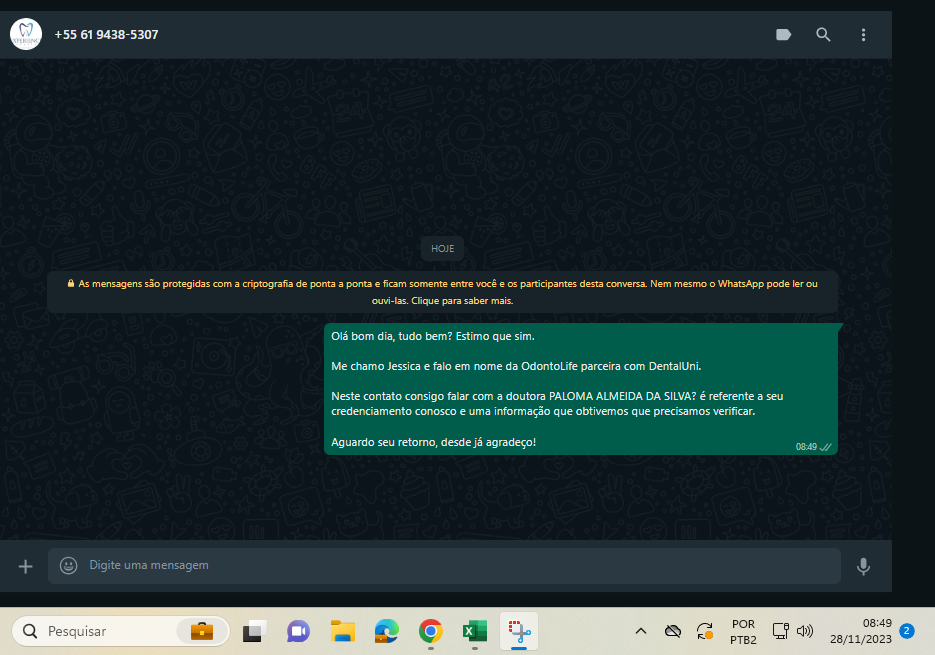
Task: Search messages with the magnifier icon
Action: pyautogui.click(x=823, y=35)
